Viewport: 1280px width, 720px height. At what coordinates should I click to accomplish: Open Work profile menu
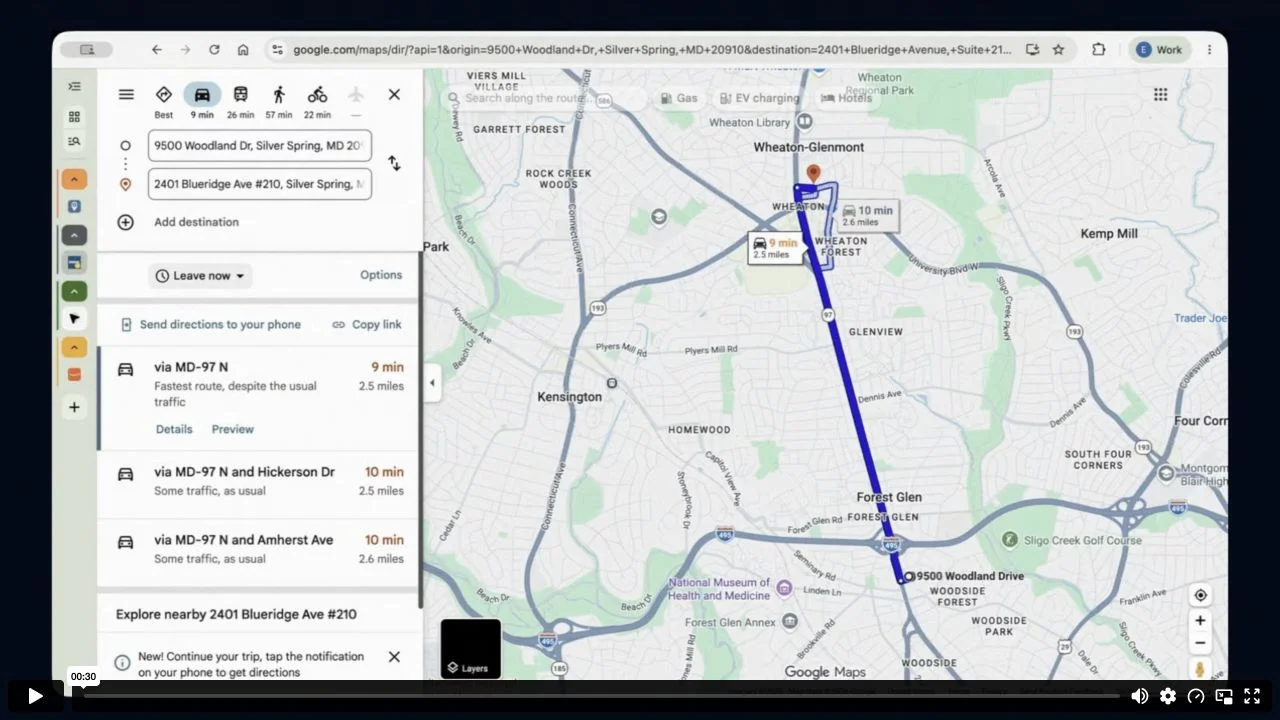coord(1159,49)
